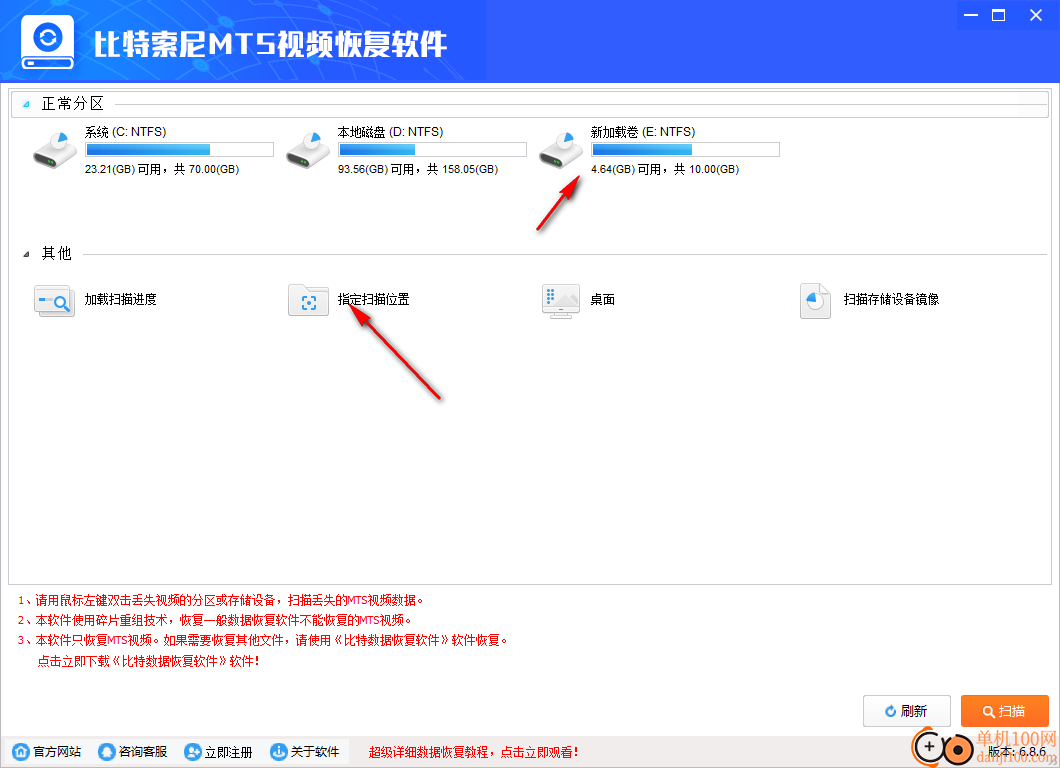Select the 新加载卷 (E: NTFS) drive icon
1060x768 pixels.
pyautogui.click(x=560, y=150)
